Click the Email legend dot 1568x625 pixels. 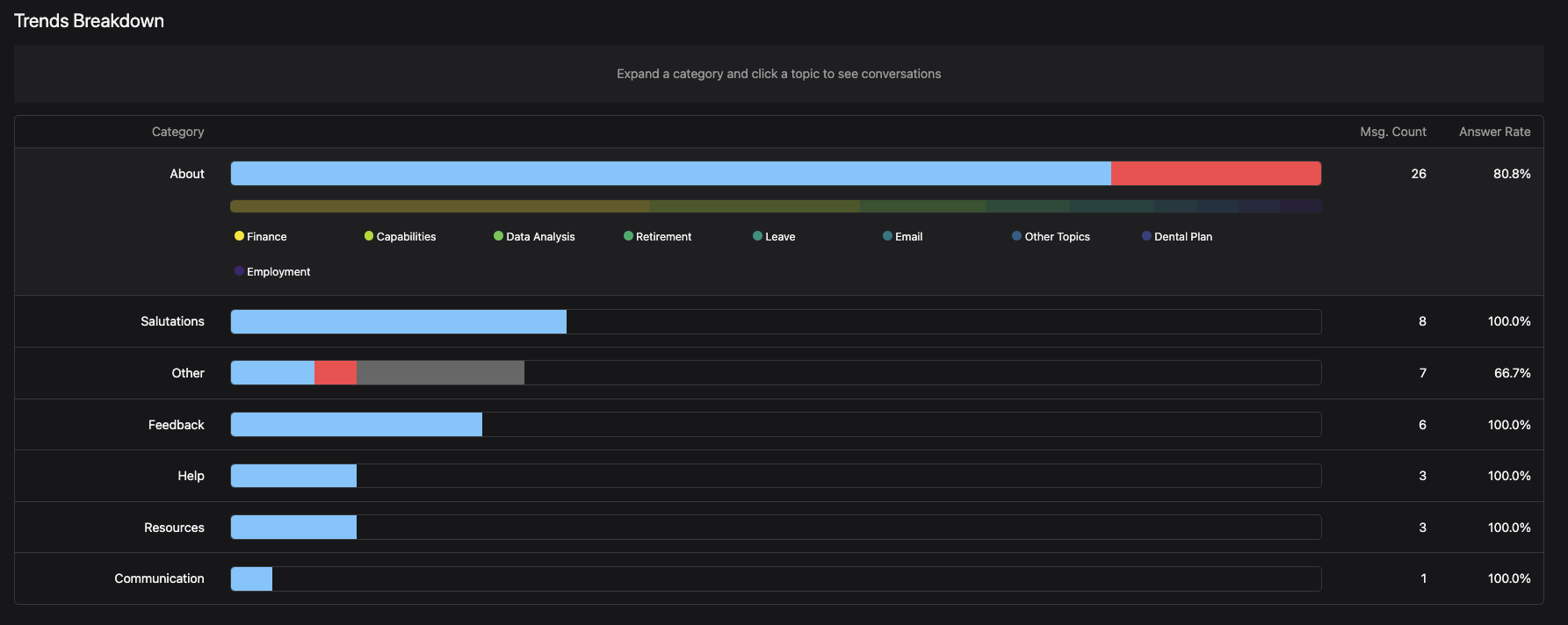[x=887, y=236]
